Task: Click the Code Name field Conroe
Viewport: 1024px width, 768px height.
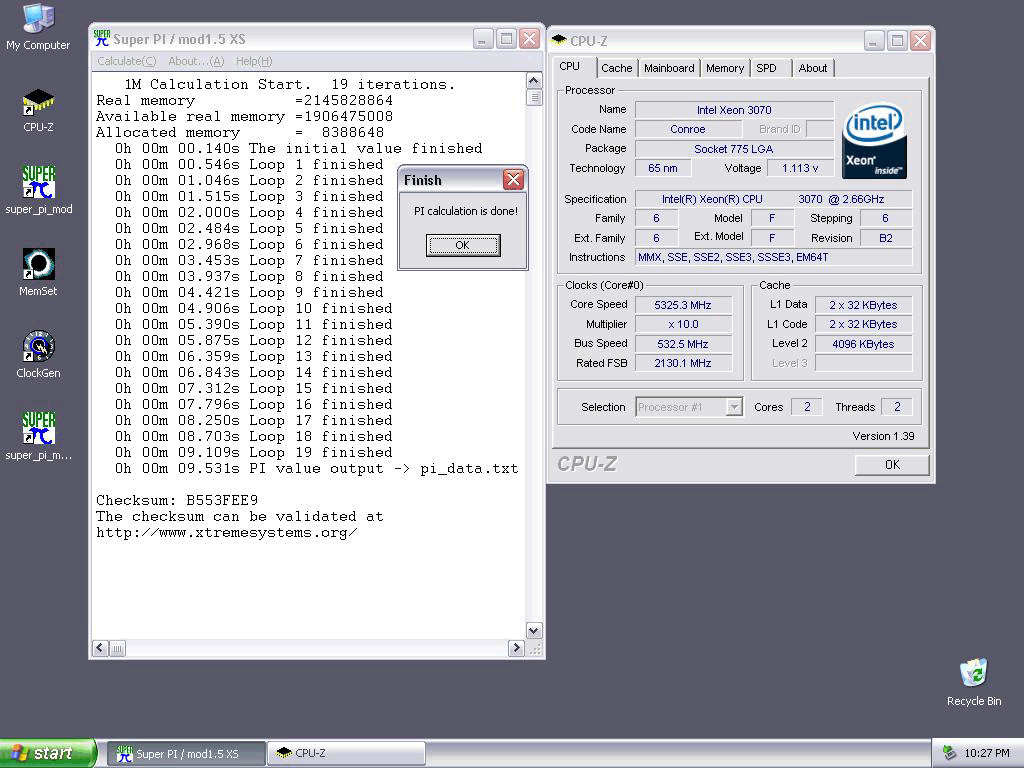Action: click(688, 129)
